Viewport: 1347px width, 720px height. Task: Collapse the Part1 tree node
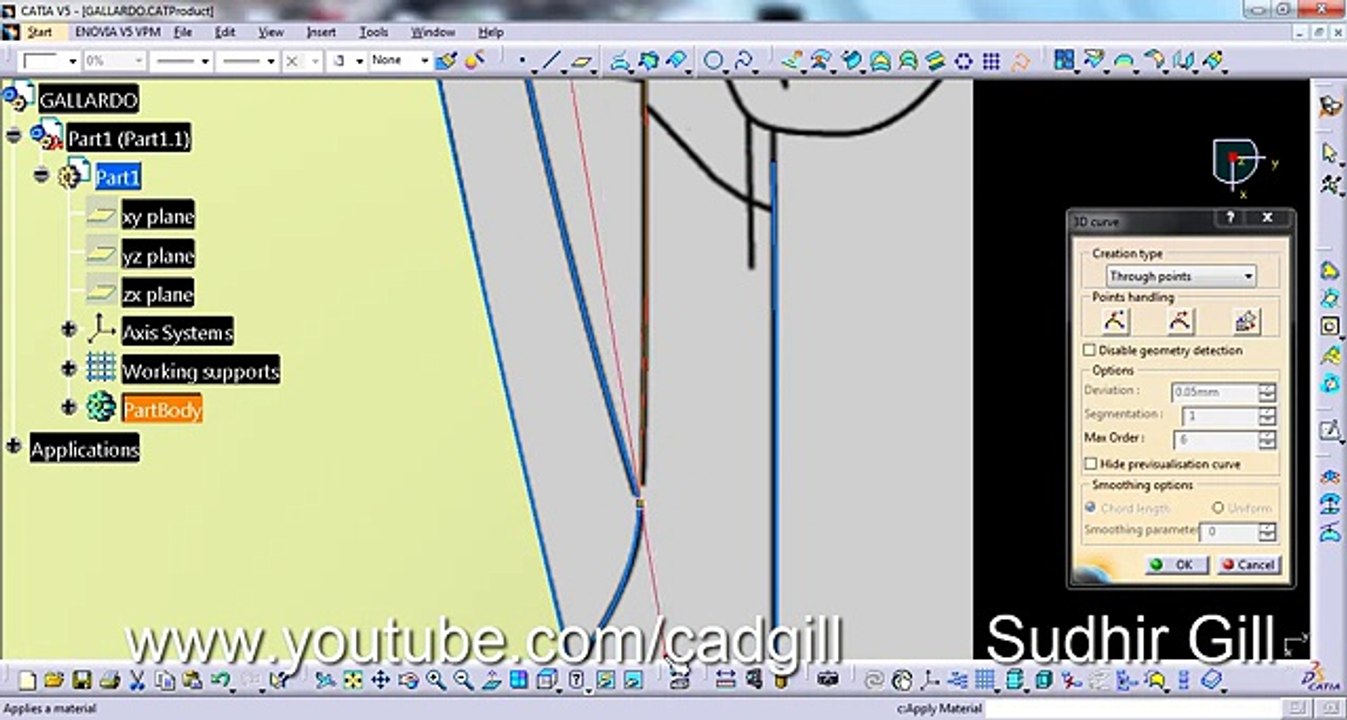click(41, 175)
